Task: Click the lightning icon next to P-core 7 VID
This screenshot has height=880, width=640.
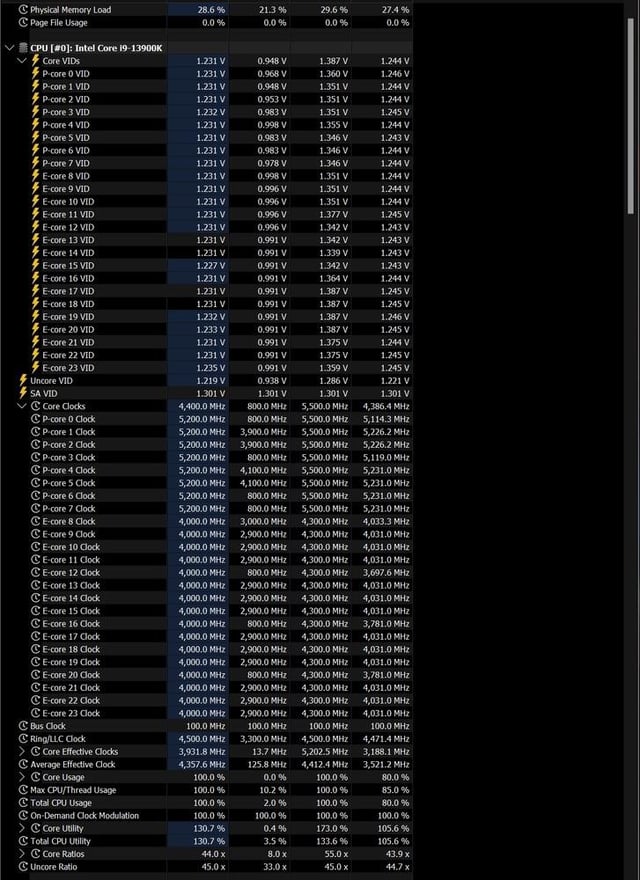Action: pyautogui.click(x=35, y=163)
